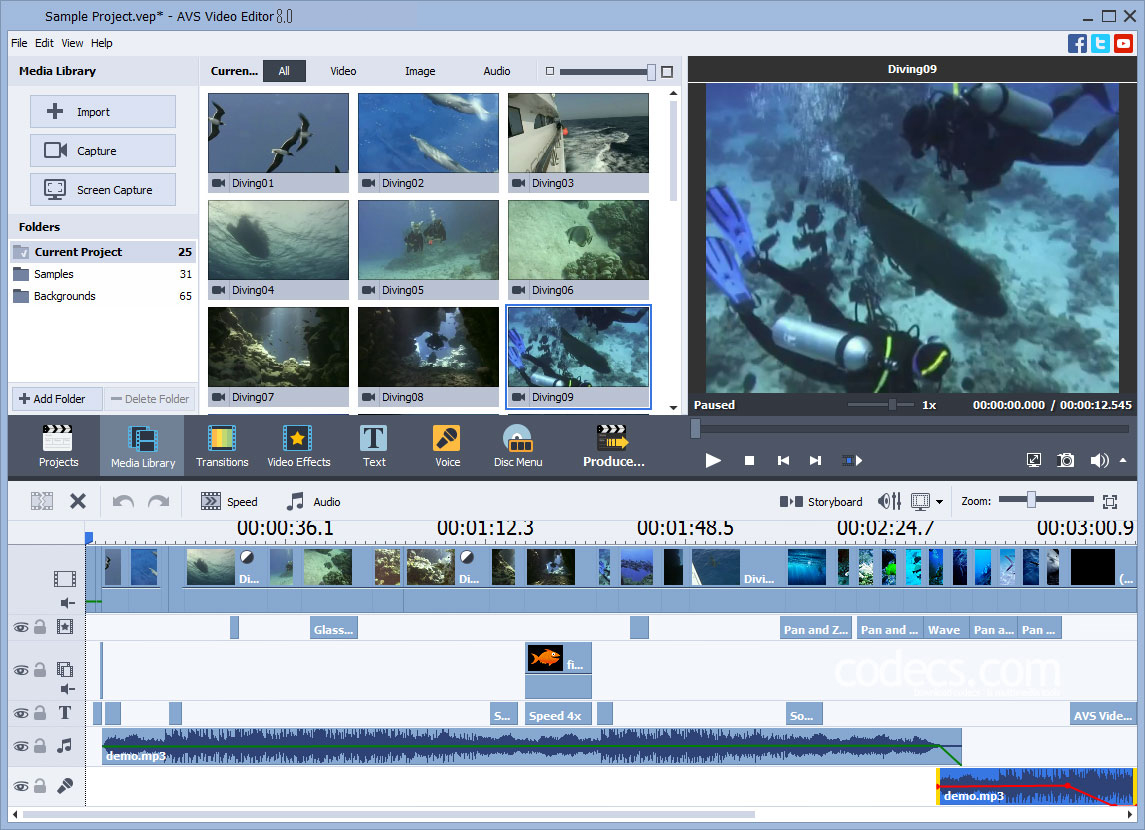Mute the preview volume speaker
The height and width of the screenshot is (830, 1145).
1098,461
